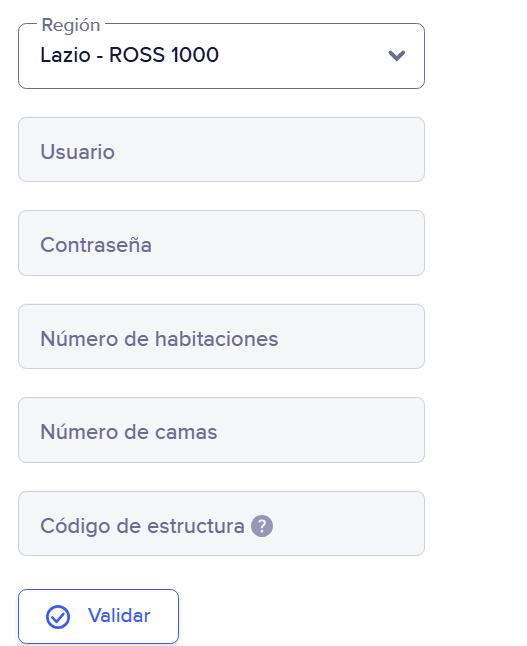
Task: Focus the Usuario input field
Action: click(x=221, y=150)
